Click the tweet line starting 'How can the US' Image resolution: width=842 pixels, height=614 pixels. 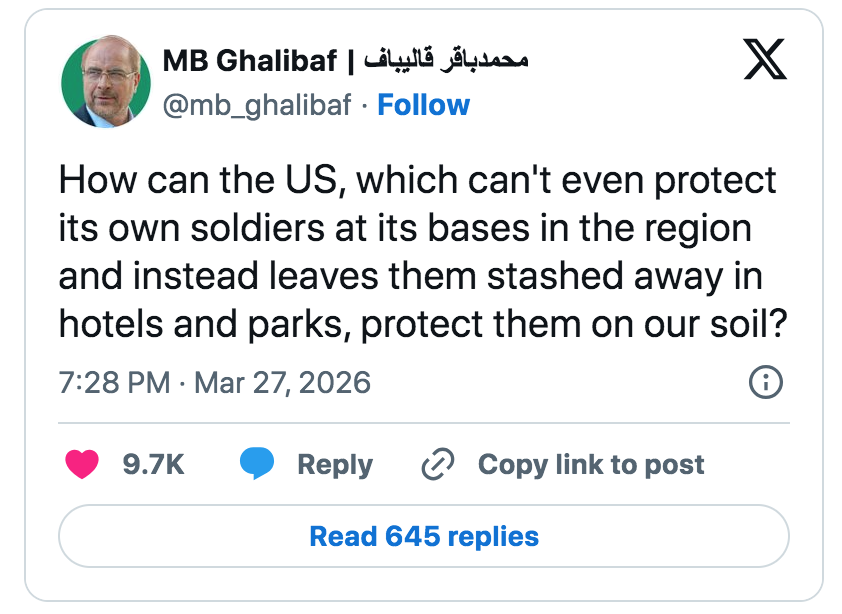coord(417,181)
